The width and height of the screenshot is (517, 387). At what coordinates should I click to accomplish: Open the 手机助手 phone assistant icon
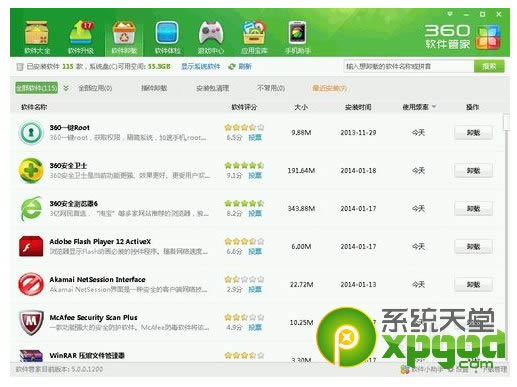point(297,37)
